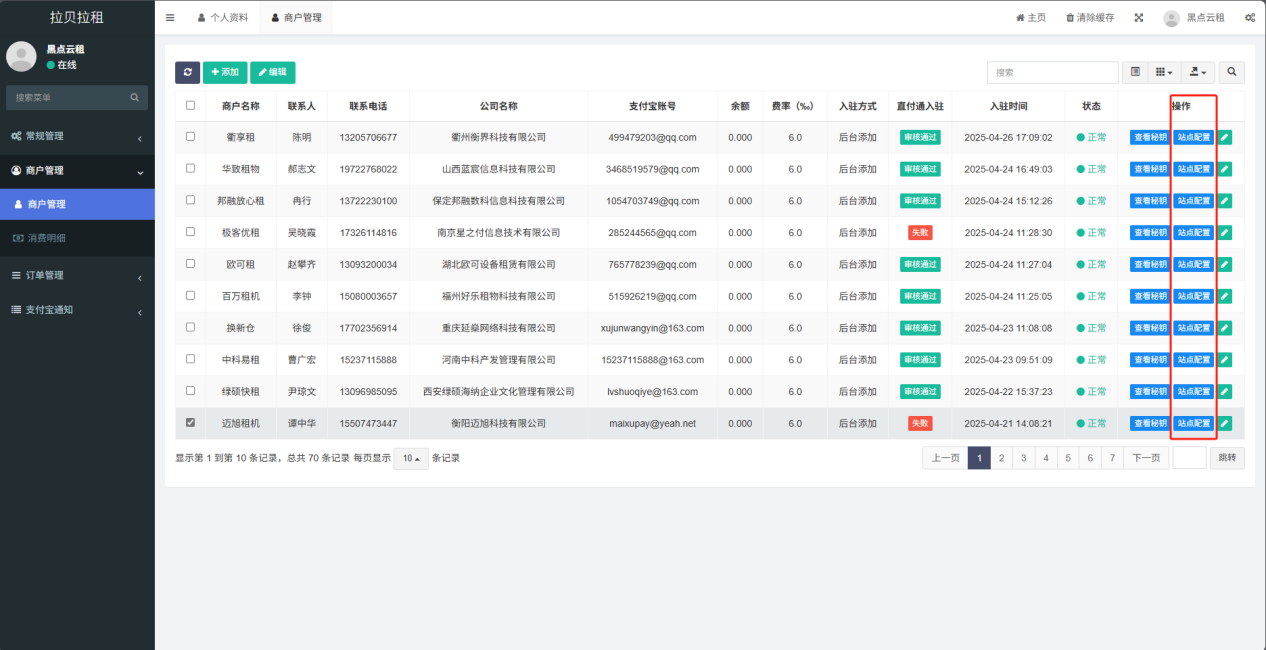
Task: Click email maixupay@yeah.net in the table
Action: tap(652, 424)
